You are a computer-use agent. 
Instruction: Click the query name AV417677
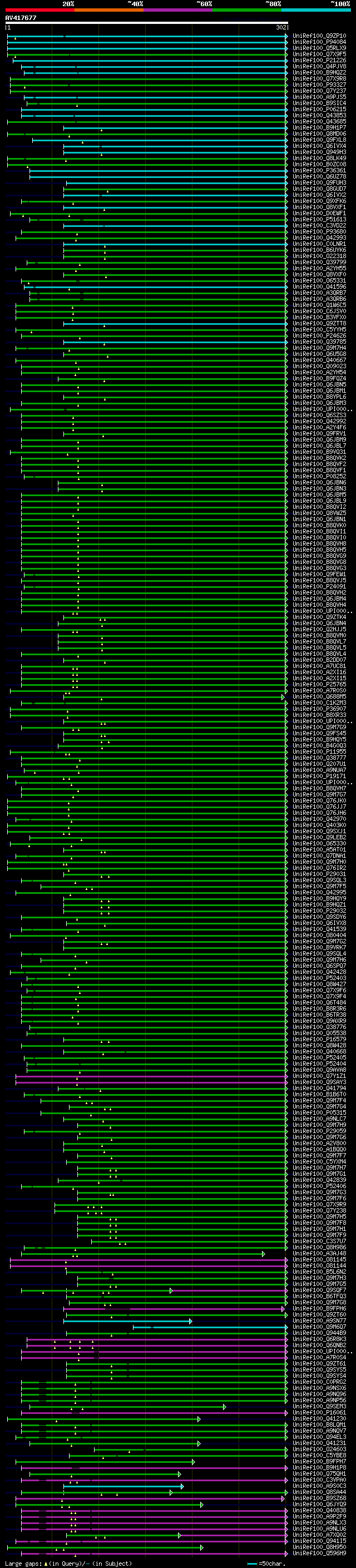[21, 18]
